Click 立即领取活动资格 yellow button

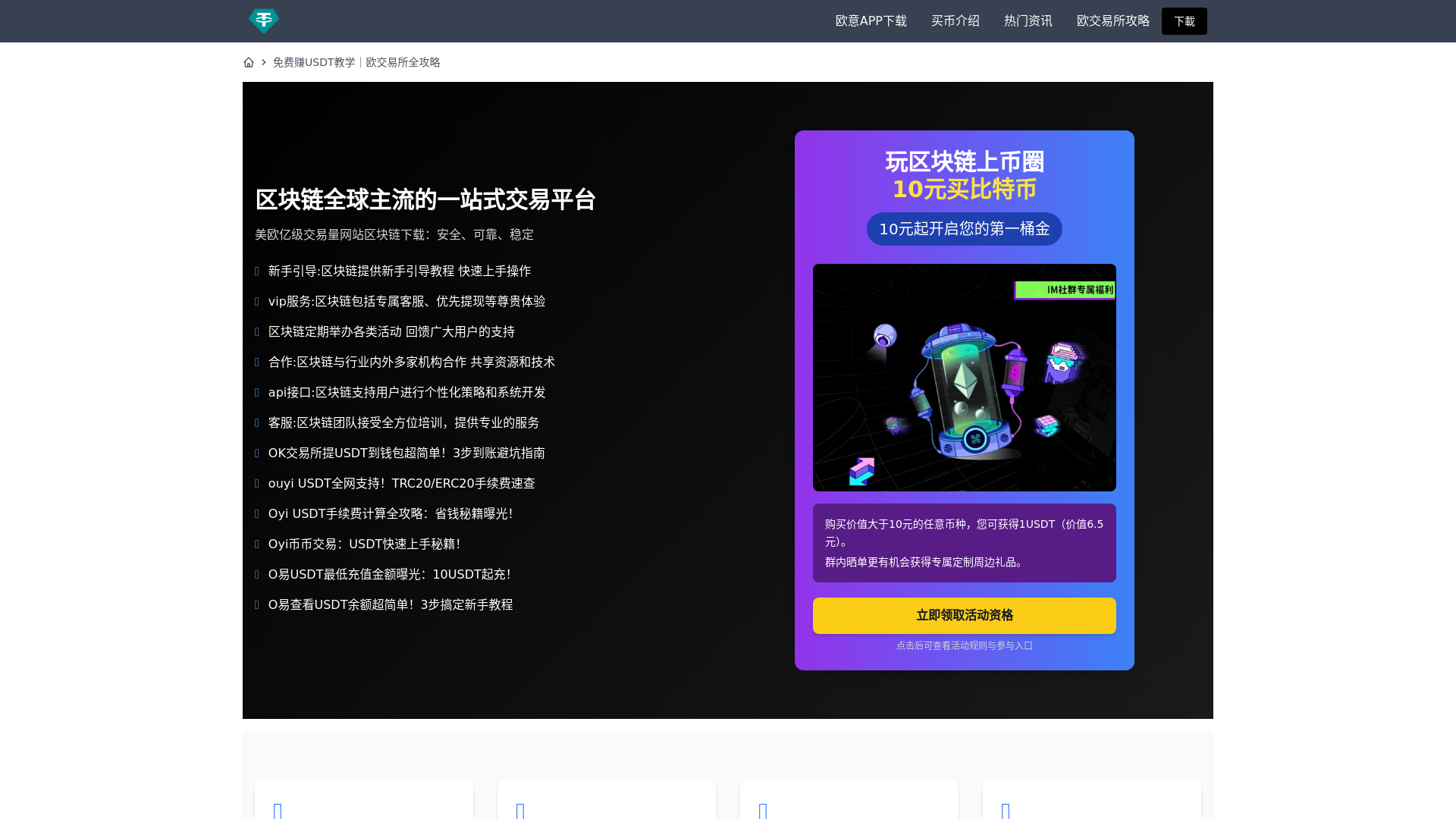pos(965,616)
